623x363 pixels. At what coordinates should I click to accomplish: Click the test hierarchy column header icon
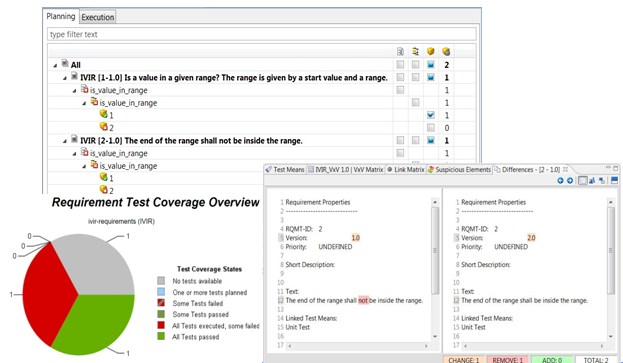pyautogui.click(x=415, y=51)
